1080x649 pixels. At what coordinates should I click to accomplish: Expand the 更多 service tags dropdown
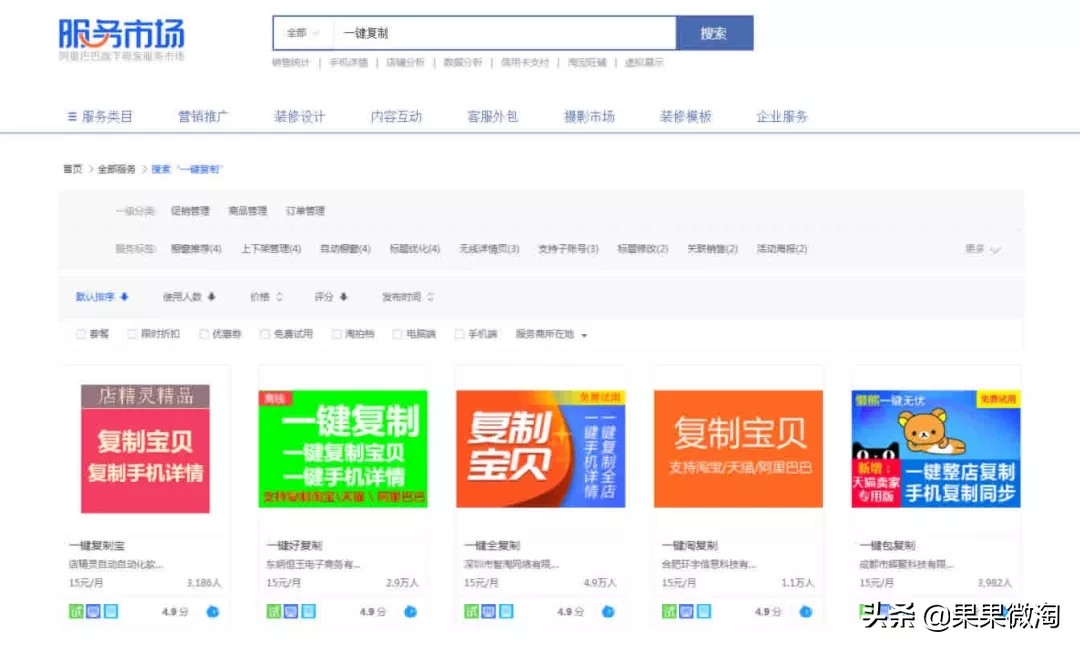980,248
